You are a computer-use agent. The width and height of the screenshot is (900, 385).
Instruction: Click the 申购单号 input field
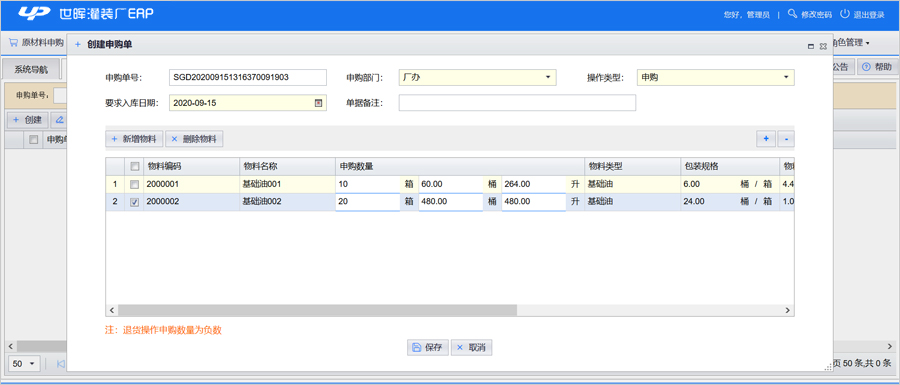coord(248,77)
